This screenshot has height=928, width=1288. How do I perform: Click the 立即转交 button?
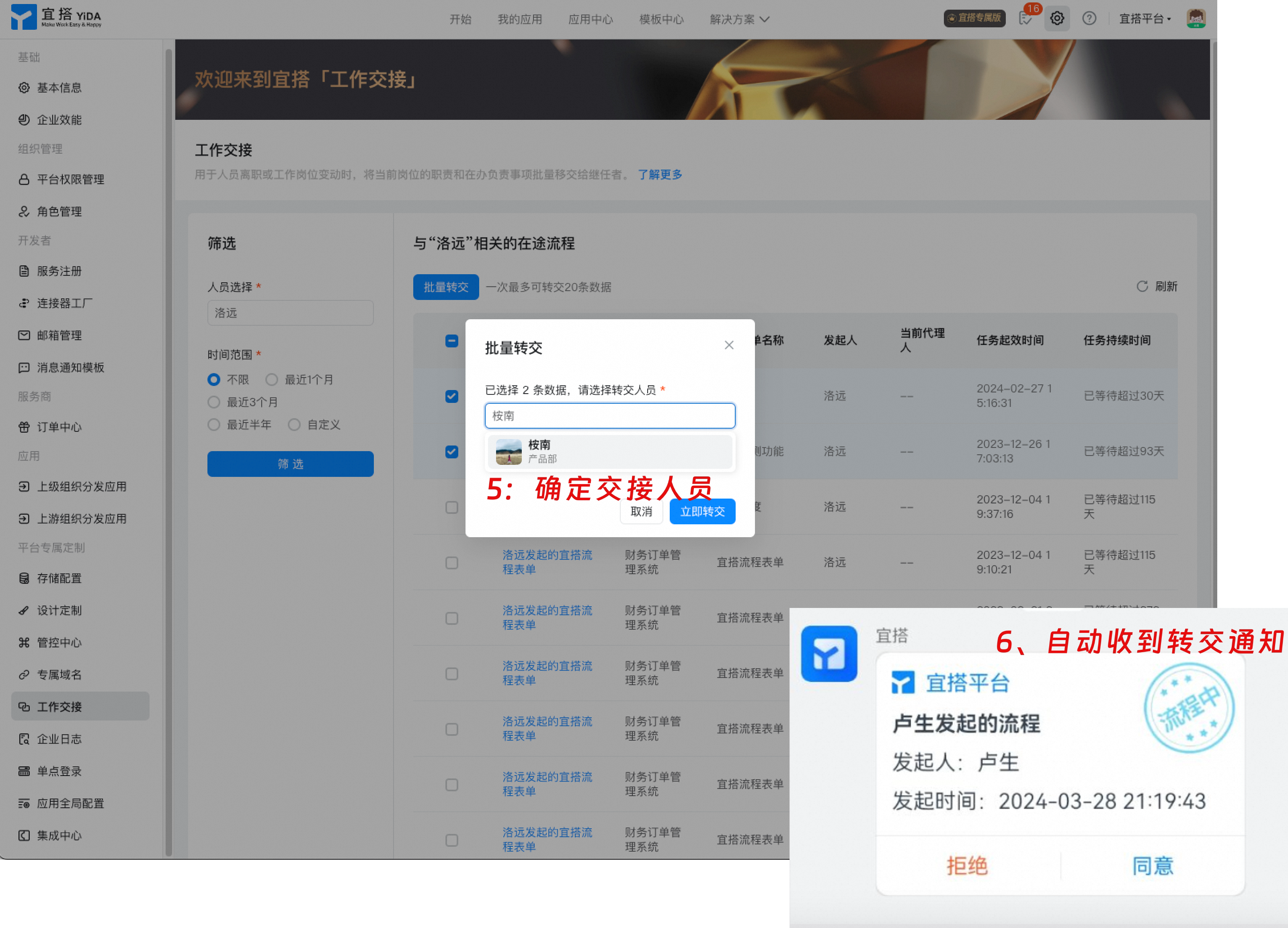tap(702, 511)
